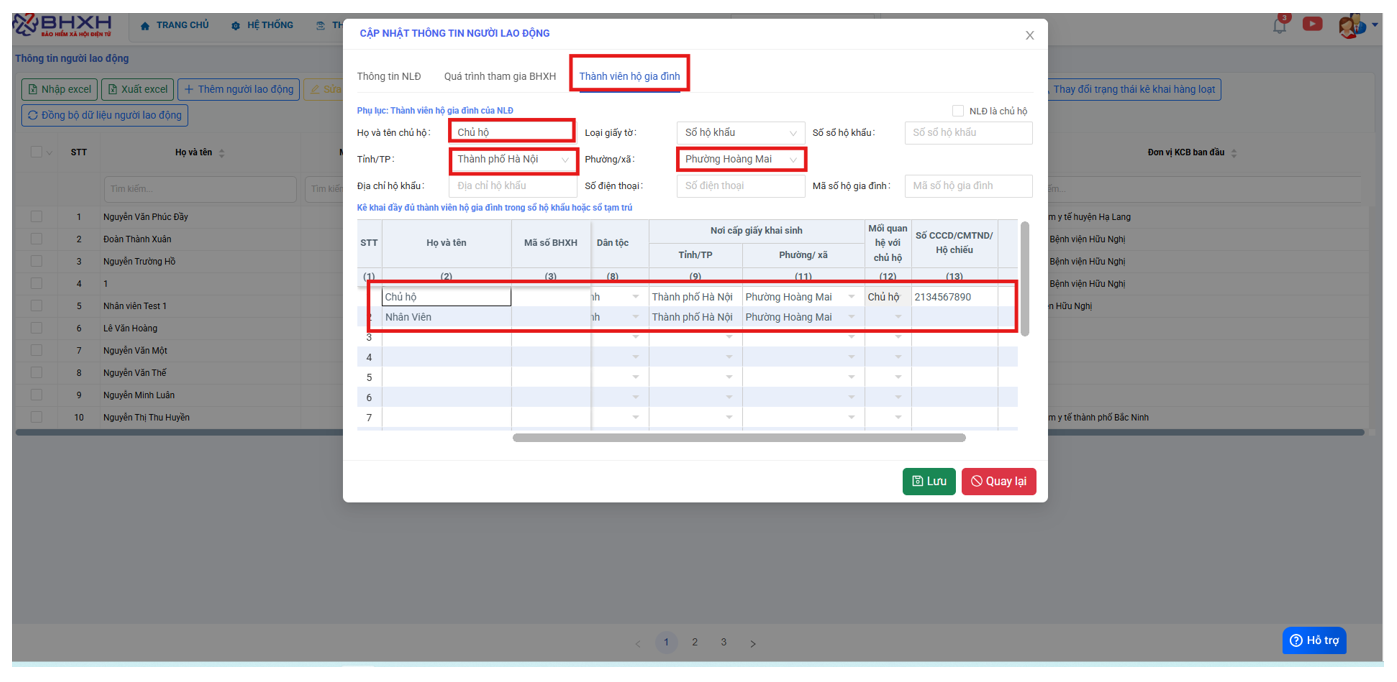Open the Loại giấy tờ dropdown
The image size is (1397, 682).
coord(740,133)
